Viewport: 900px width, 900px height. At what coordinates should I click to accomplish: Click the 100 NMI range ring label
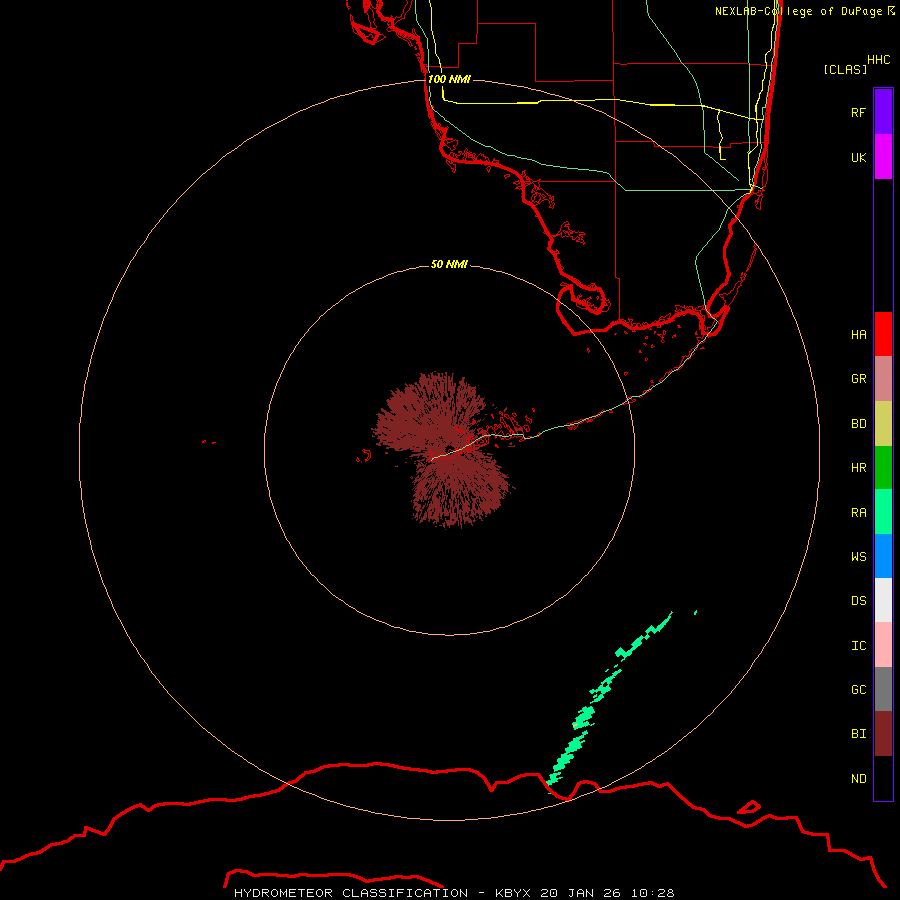(x=449, y=79)
